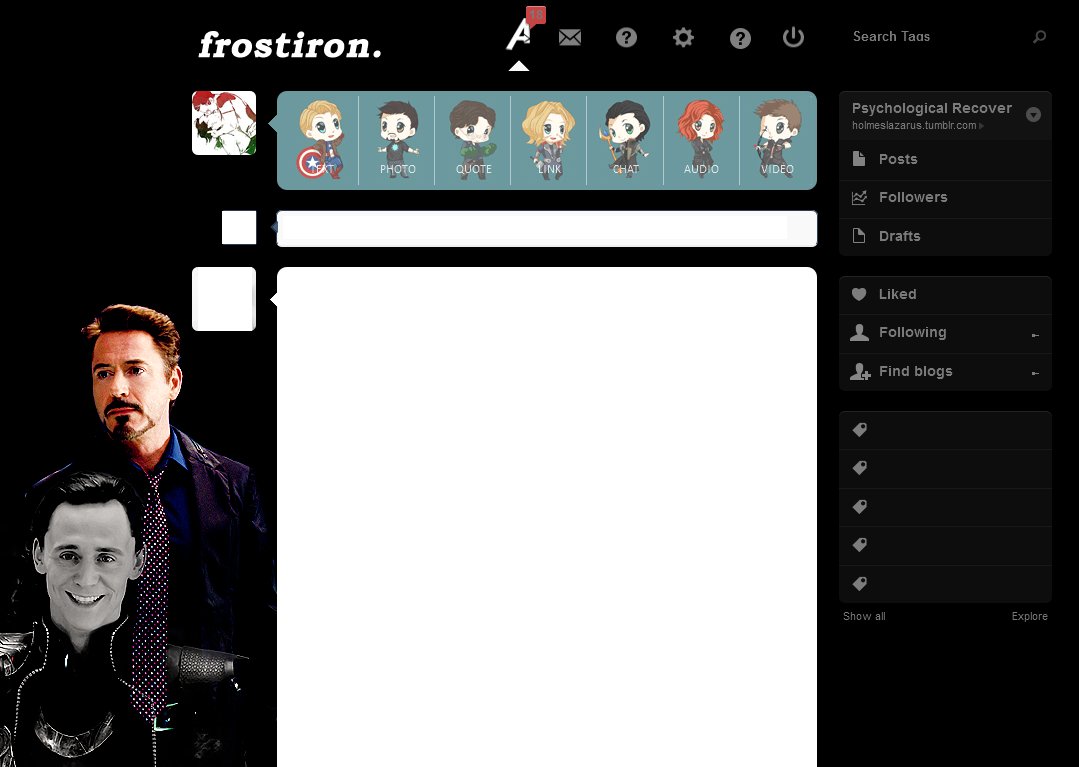
Task: Click the third tracked tag icon
Action: (859, 507)
